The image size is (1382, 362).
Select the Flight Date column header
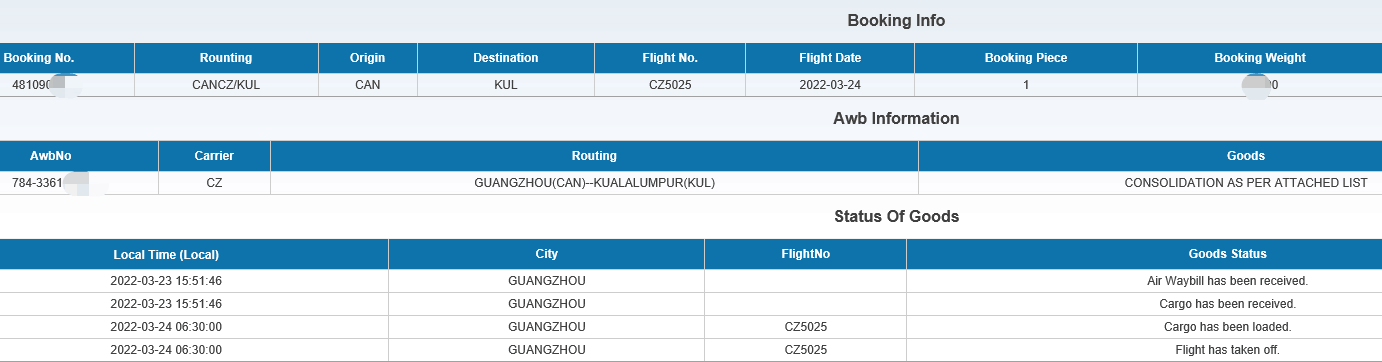(x=830, y=58)
